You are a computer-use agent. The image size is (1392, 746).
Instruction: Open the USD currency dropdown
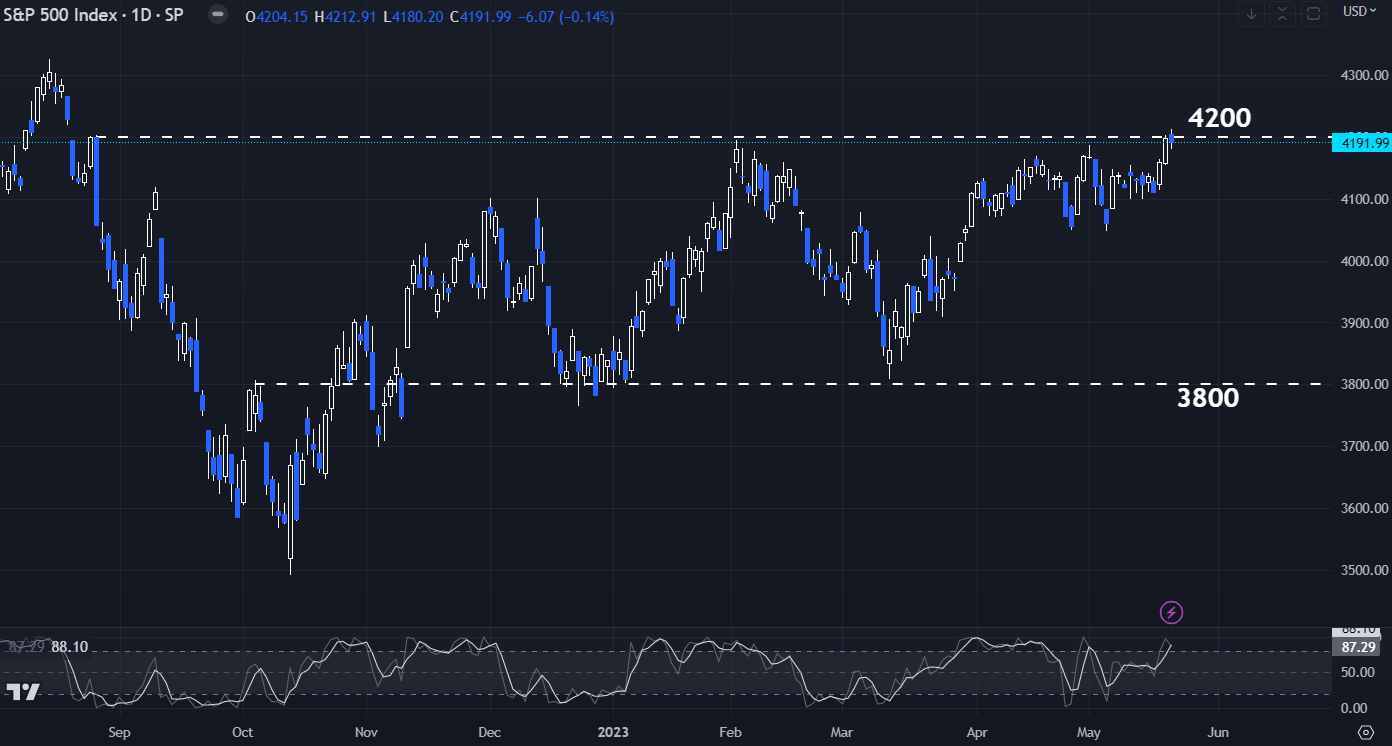click(1360, 12)
